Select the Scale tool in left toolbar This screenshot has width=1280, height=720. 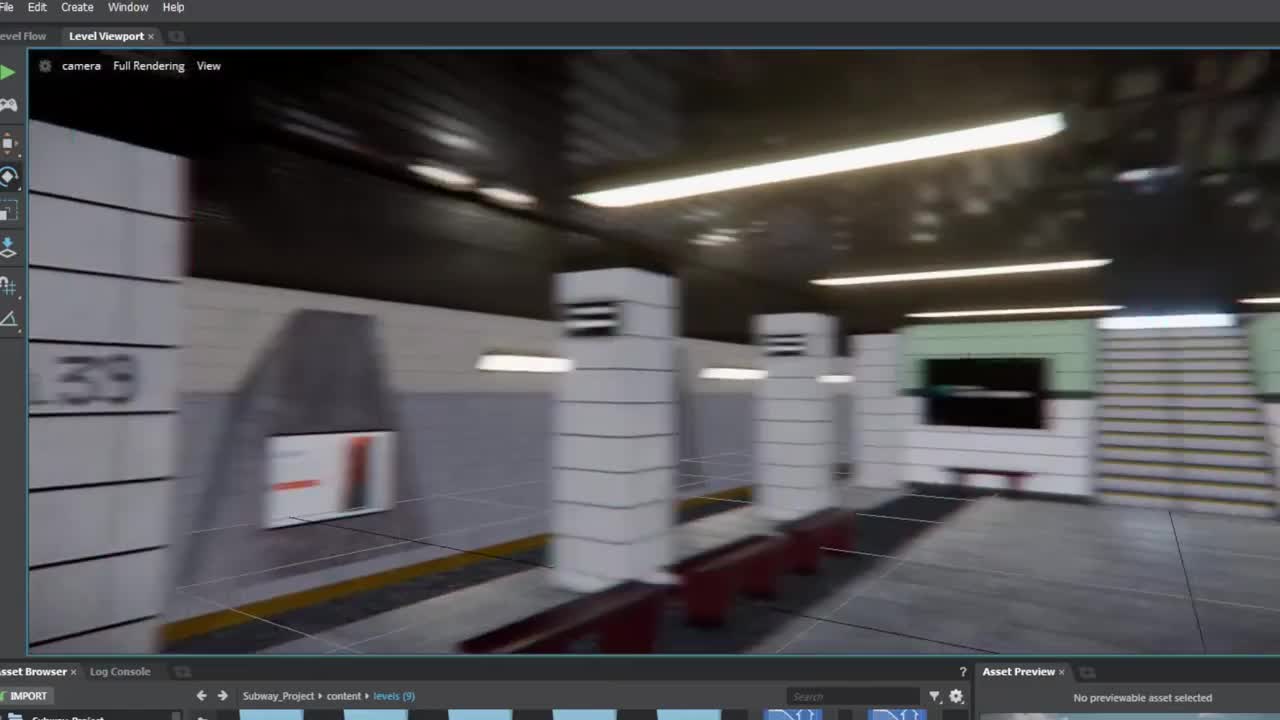pyautogui.click(x=8, y=211)
